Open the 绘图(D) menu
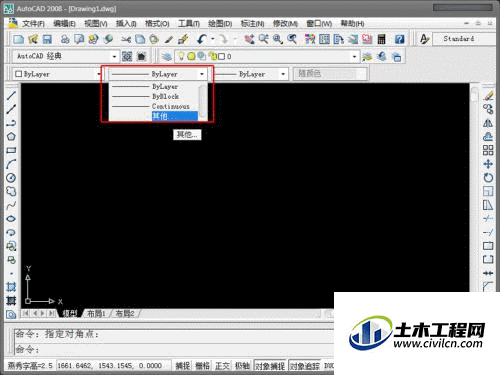500x375 pixels. pyautogui.click(x=220, y=24)
